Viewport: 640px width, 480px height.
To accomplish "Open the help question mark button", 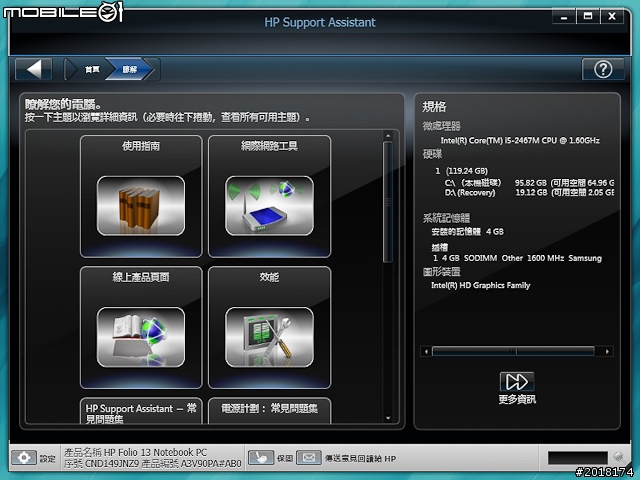I will (603, 69).
